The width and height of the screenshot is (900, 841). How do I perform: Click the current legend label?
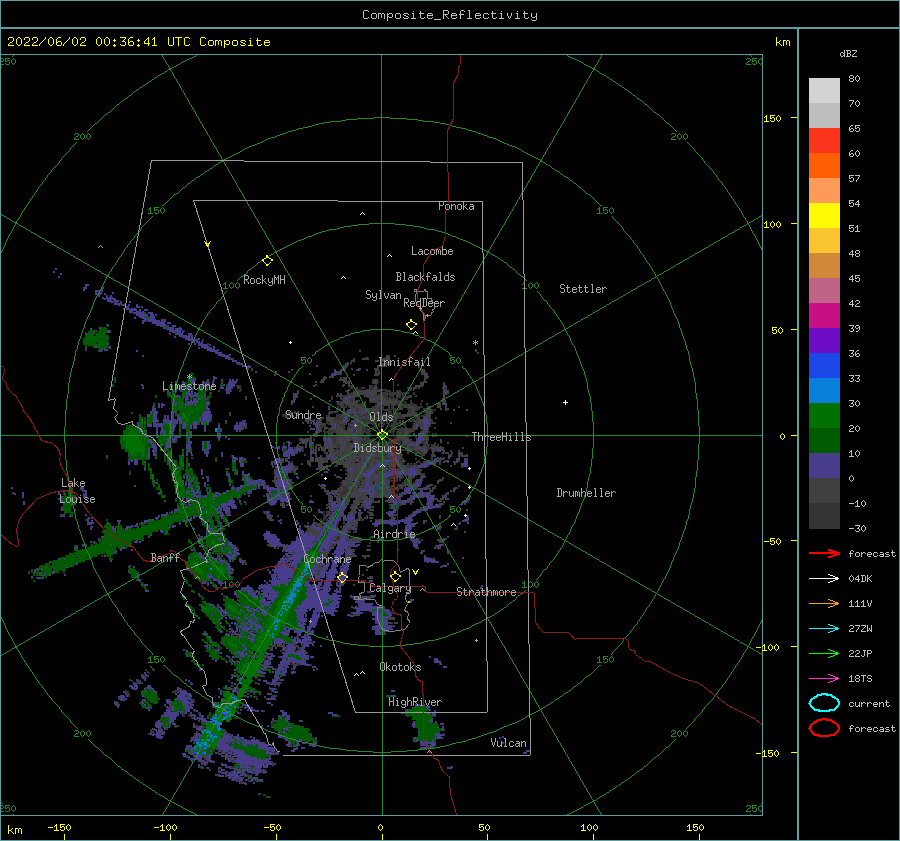click(869, 703)
